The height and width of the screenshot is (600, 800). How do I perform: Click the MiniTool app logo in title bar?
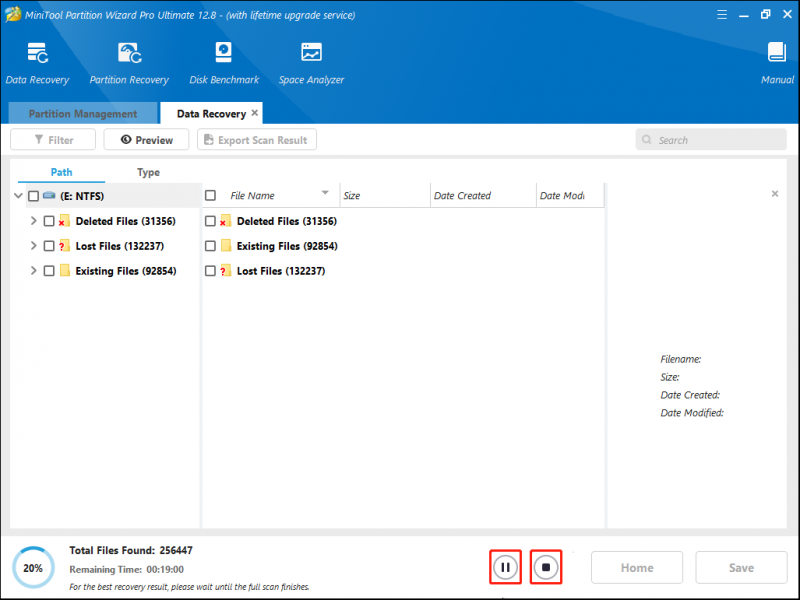coord(13,14)
